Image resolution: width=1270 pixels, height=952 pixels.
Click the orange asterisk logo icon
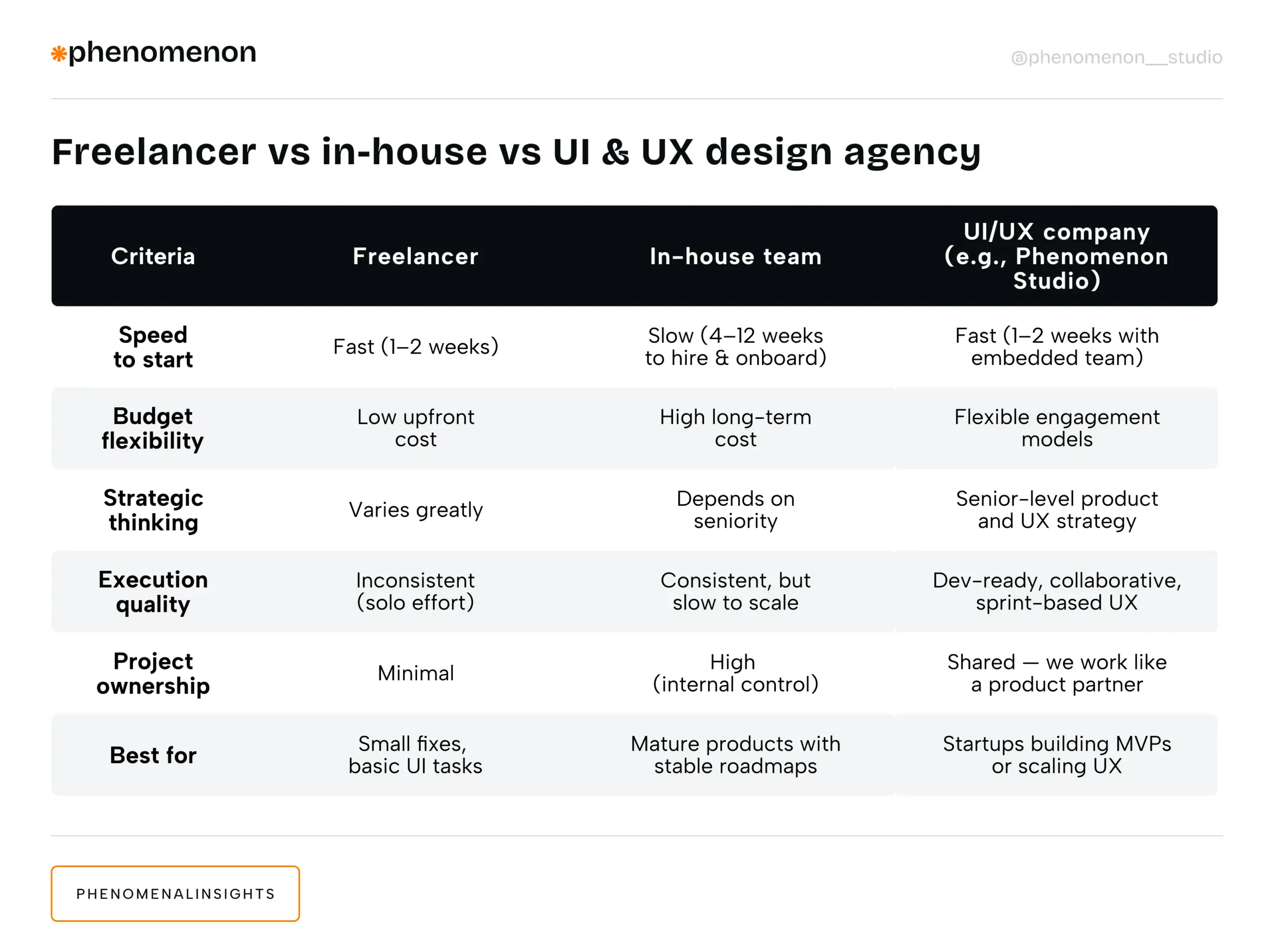pos(59,54)
